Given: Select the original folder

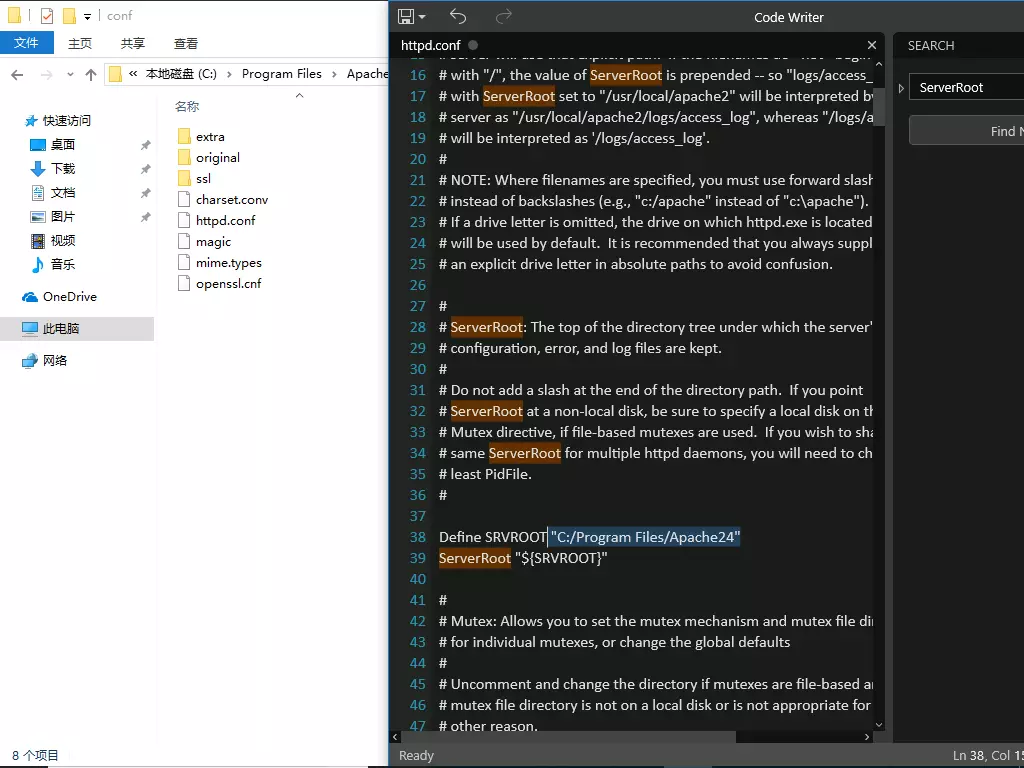Looking at the screenshot, I should coord(217,157).
